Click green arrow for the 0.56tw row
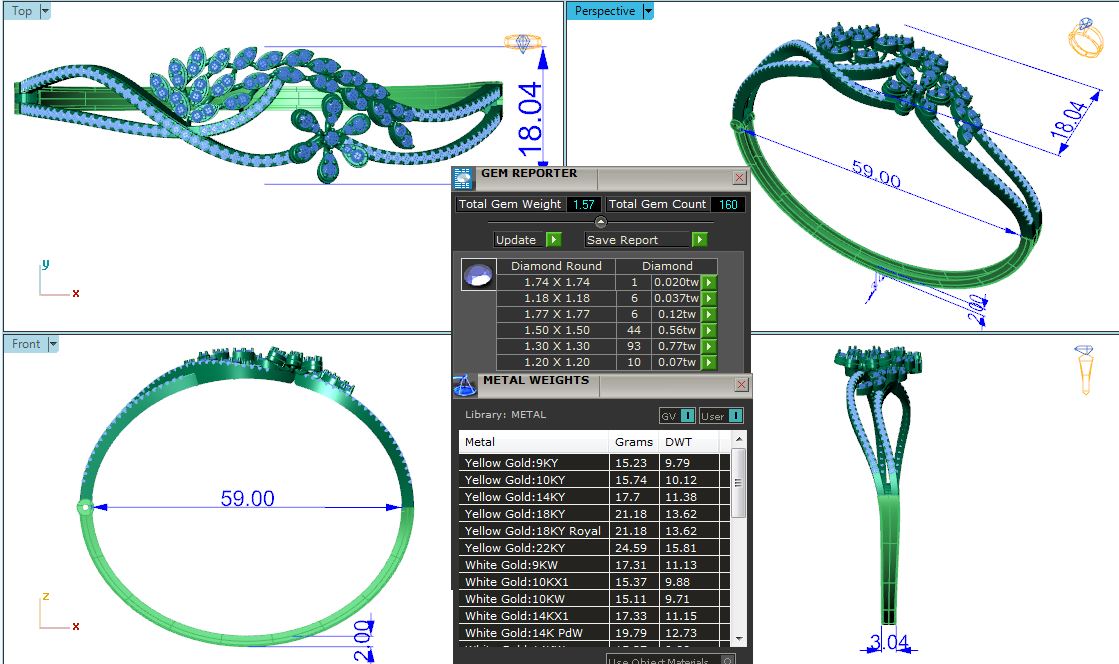 [x=708, y=331]
